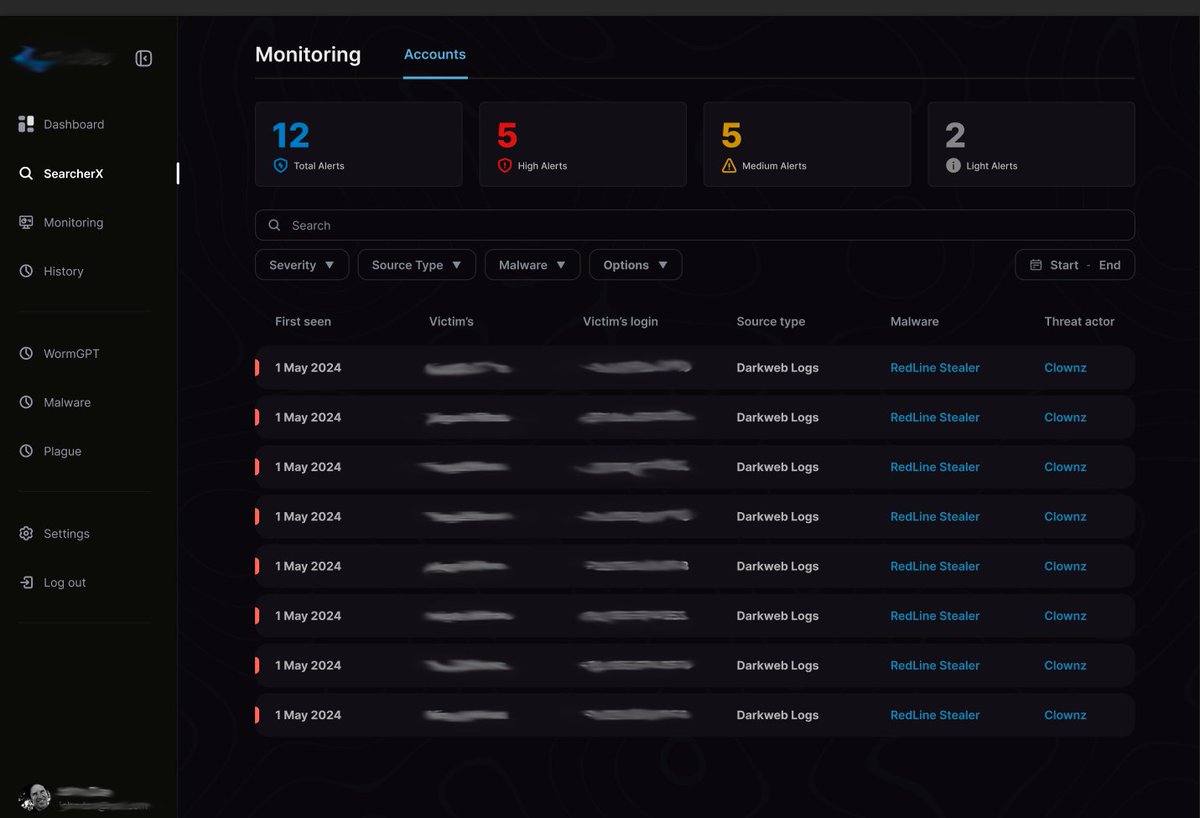The height and width of the screenshot is (818, 1200).
Task: Click the Monitoring page heading
Action: pyautogui.click(x=308, y=54)
